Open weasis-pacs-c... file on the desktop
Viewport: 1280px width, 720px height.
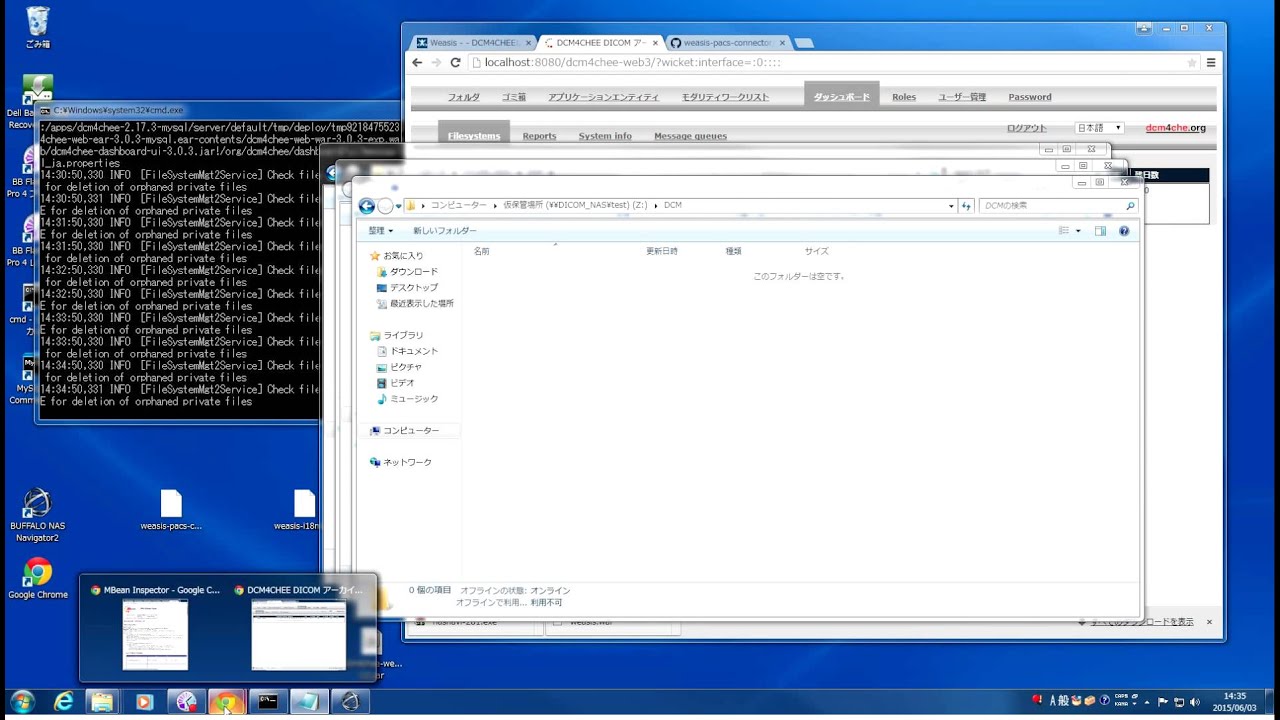[171, 510]
